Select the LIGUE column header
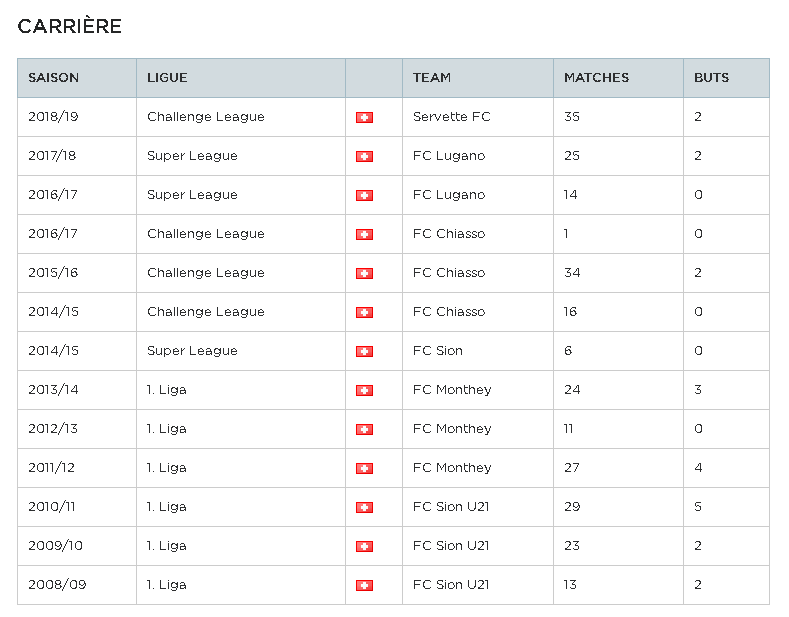Viewport: 789px width, 617px height. point(167,78)
